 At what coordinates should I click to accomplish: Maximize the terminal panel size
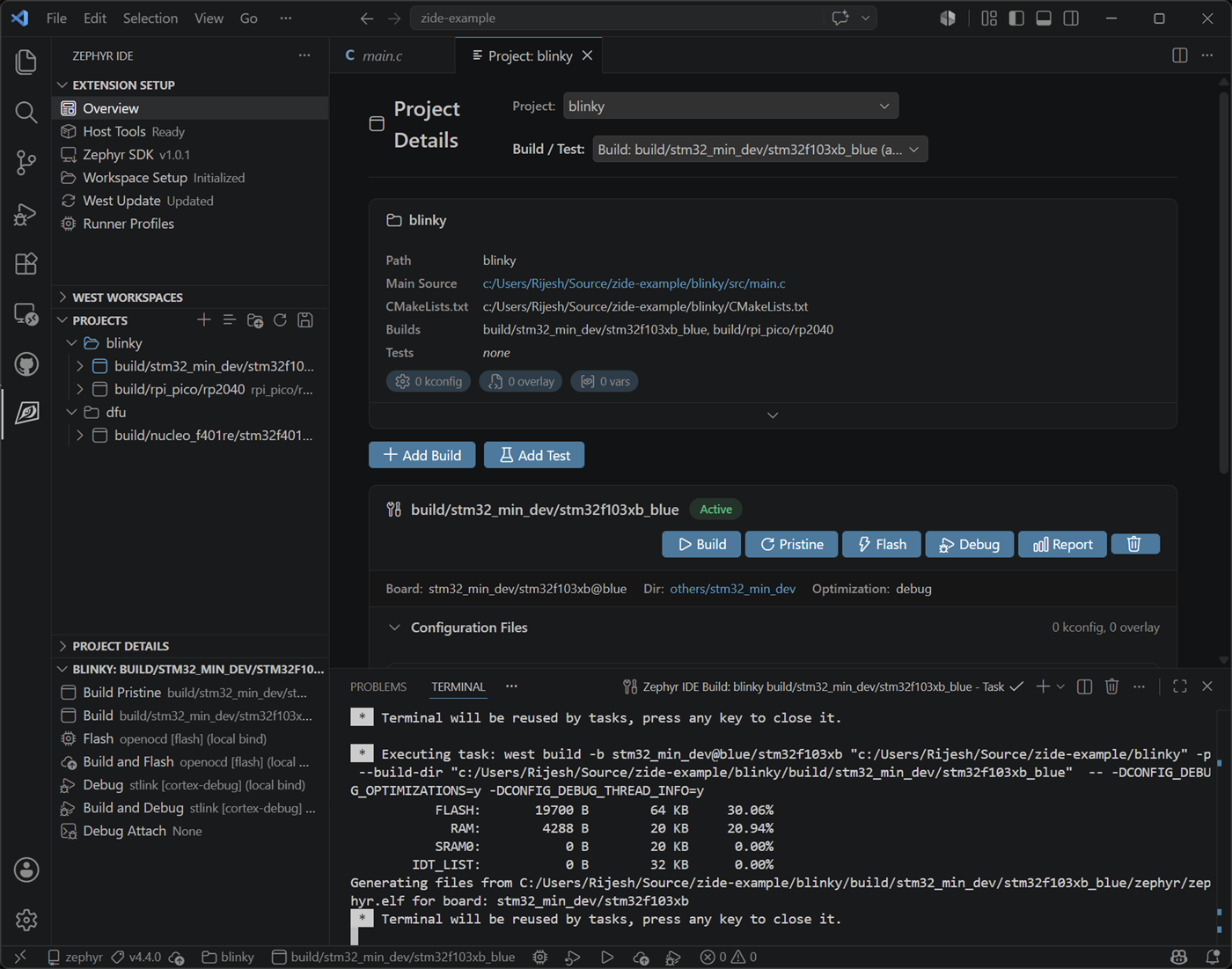[1180, 686]
